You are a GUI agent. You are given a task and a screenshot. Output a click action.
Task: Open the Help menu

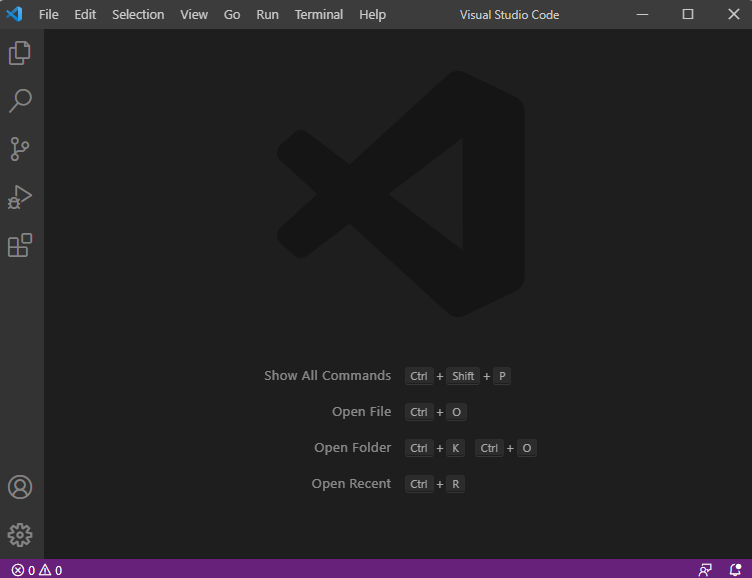372,14
